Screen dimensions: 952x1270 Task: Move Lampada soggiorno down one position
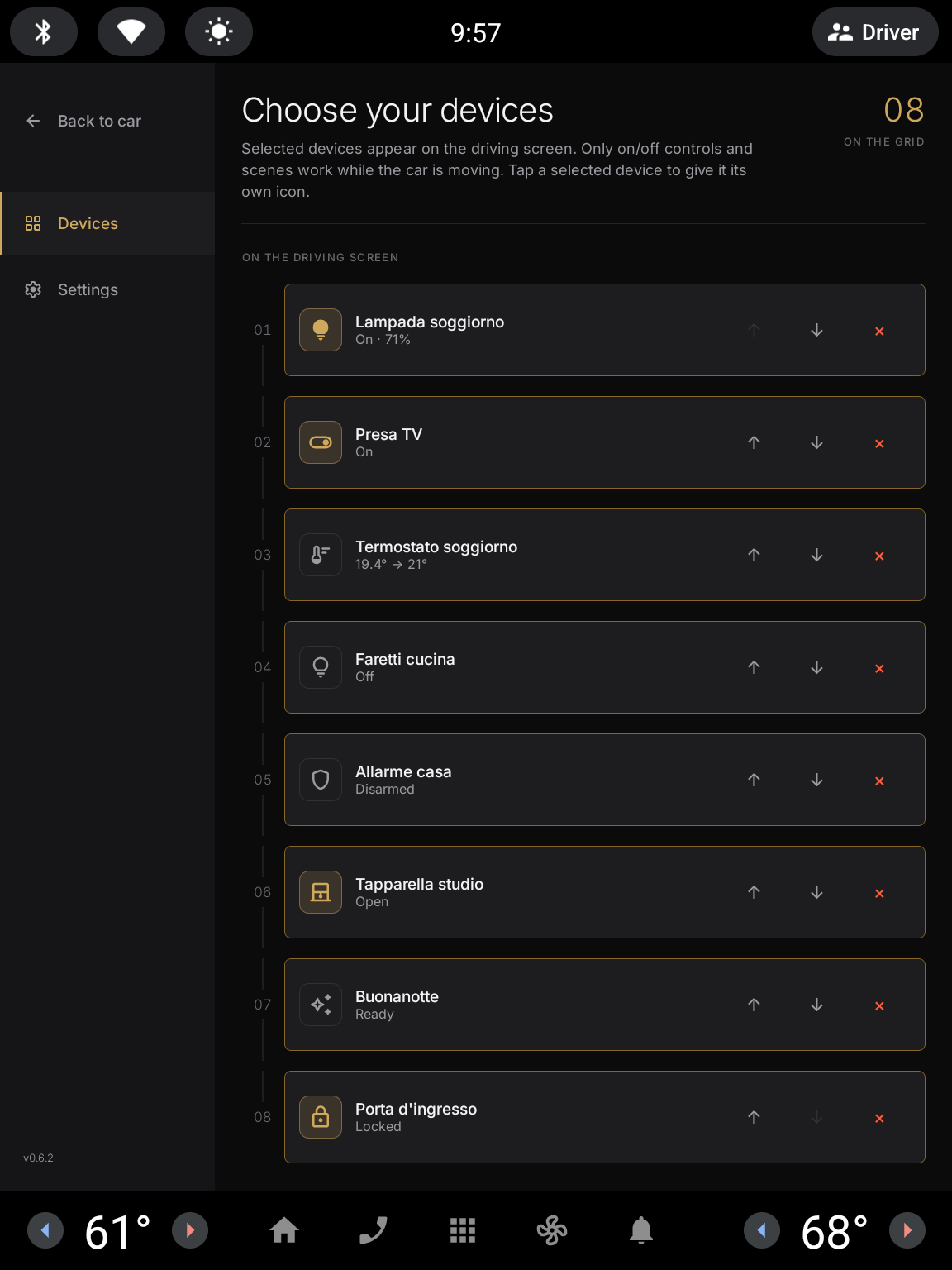click(816, 330)
